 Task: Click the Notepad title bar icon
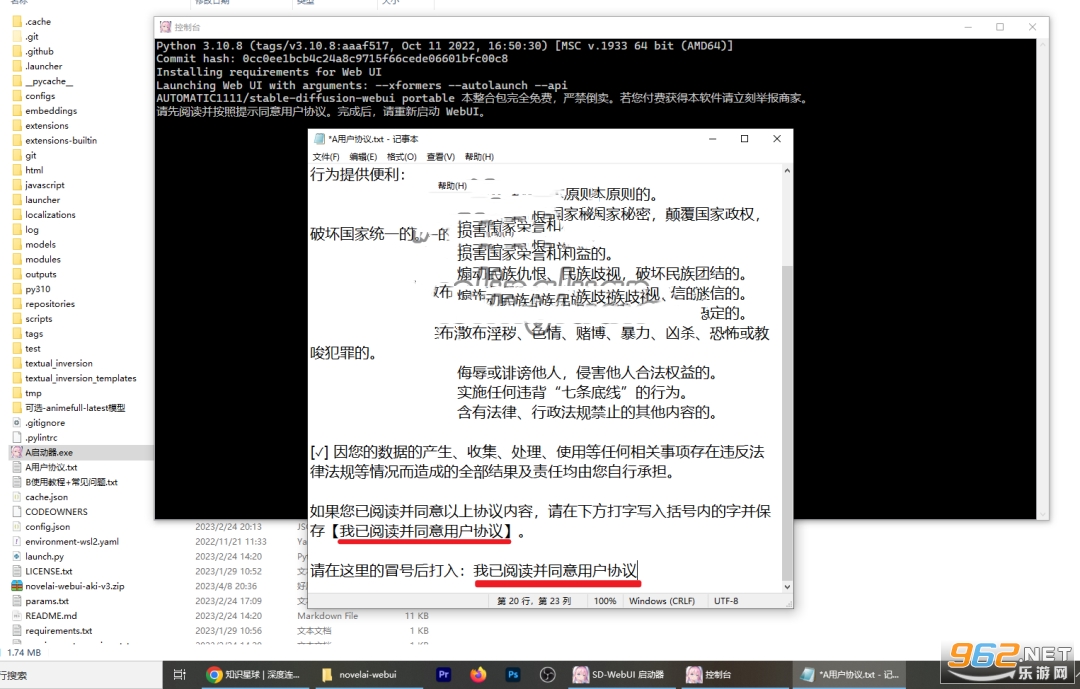point(319,138)
